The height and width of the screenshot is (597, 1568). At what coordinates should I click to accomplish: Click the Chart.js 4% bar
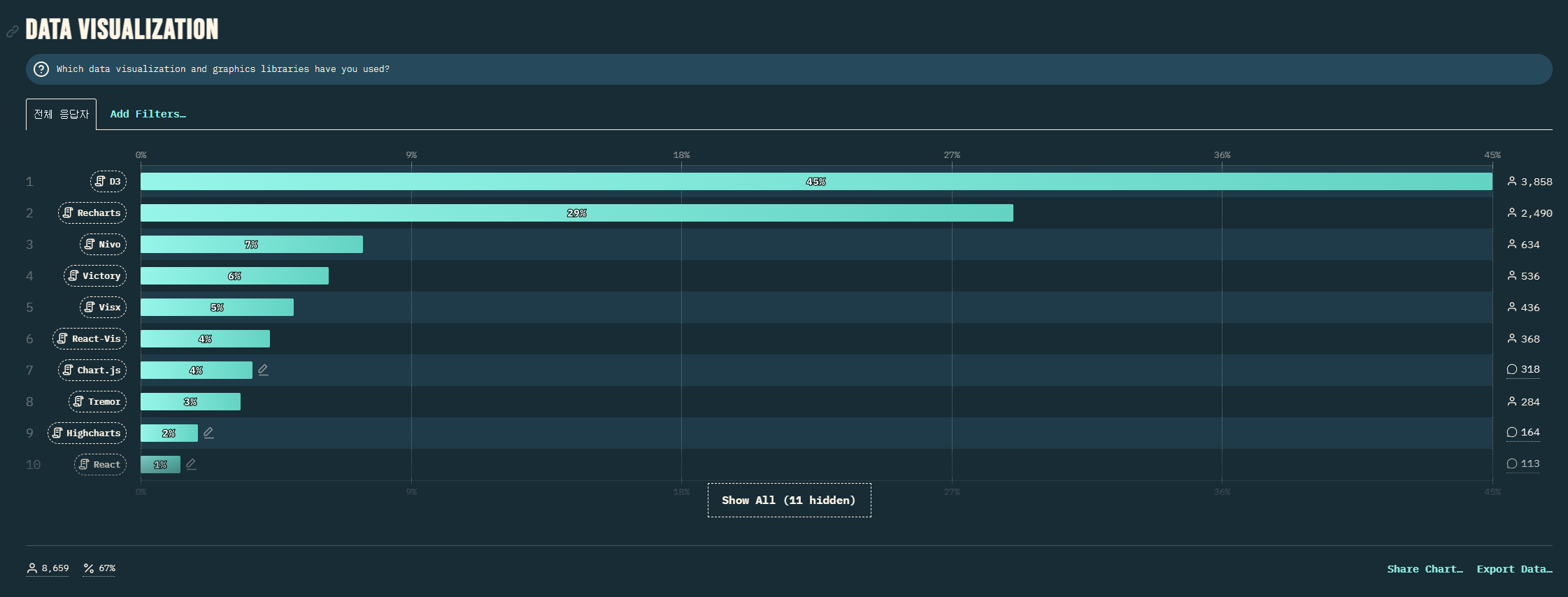(197, 370)
